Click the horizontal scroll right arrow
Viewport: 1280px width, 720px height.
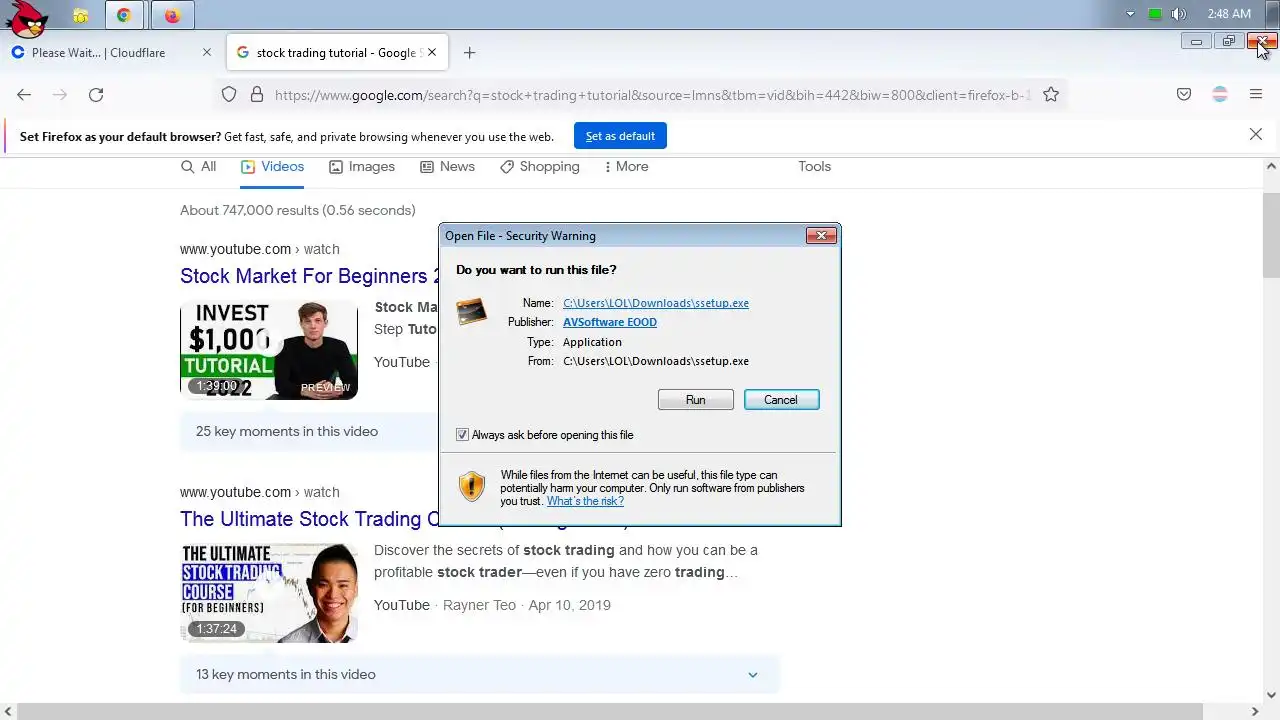pos(1255,712)
